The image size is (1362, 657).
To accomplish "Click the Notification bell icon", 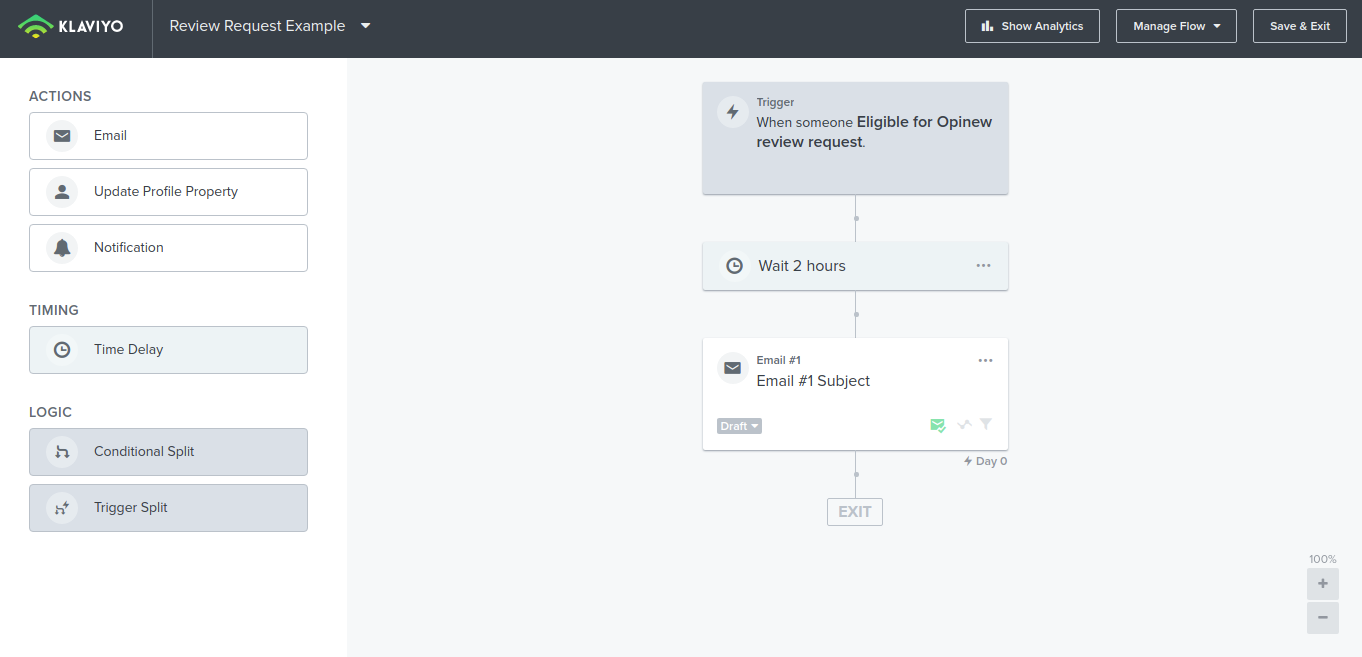I will tap(61, 247).
